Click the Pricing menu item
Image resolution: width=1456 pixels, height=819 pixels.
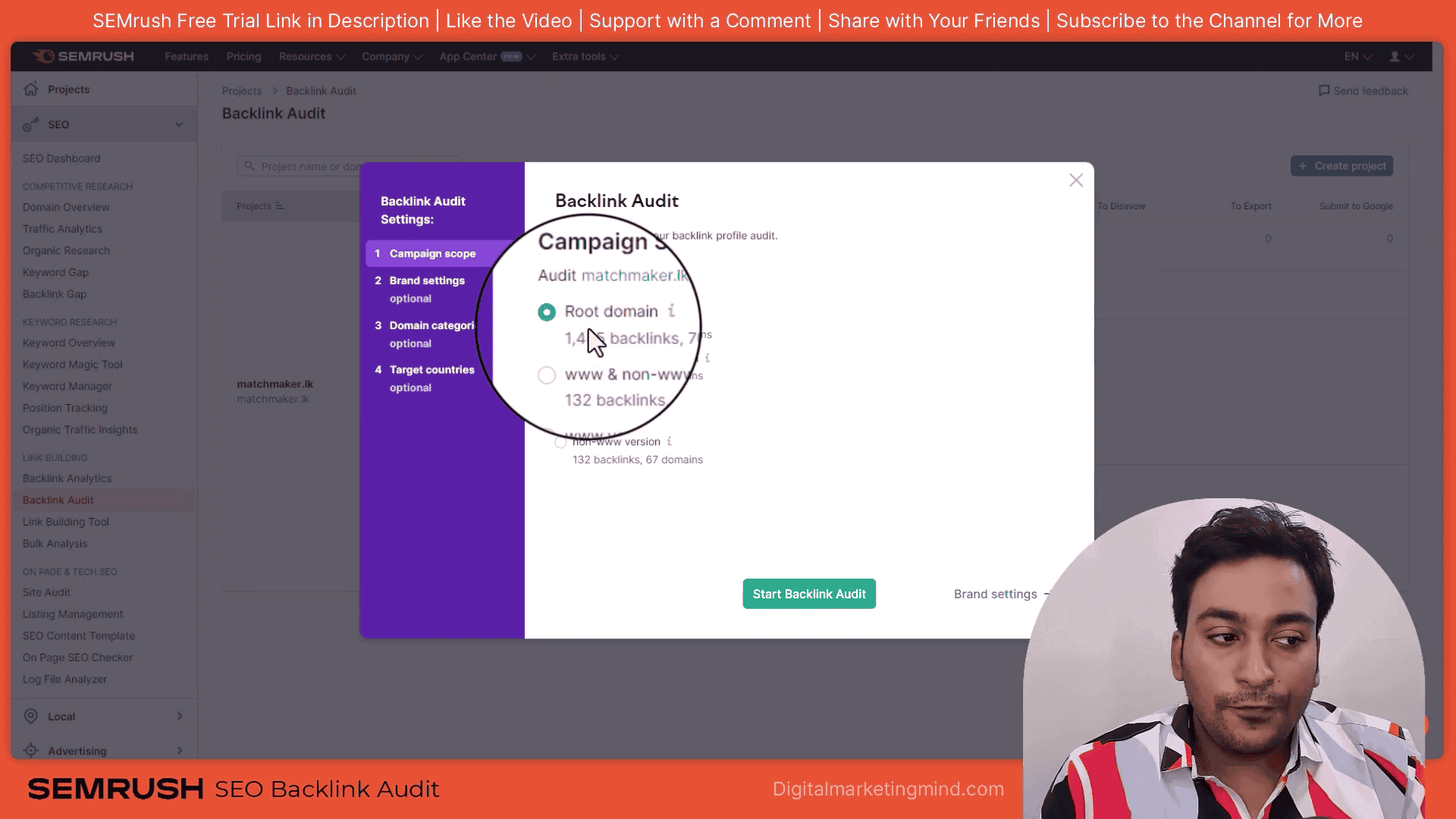[x=243, y=56]
